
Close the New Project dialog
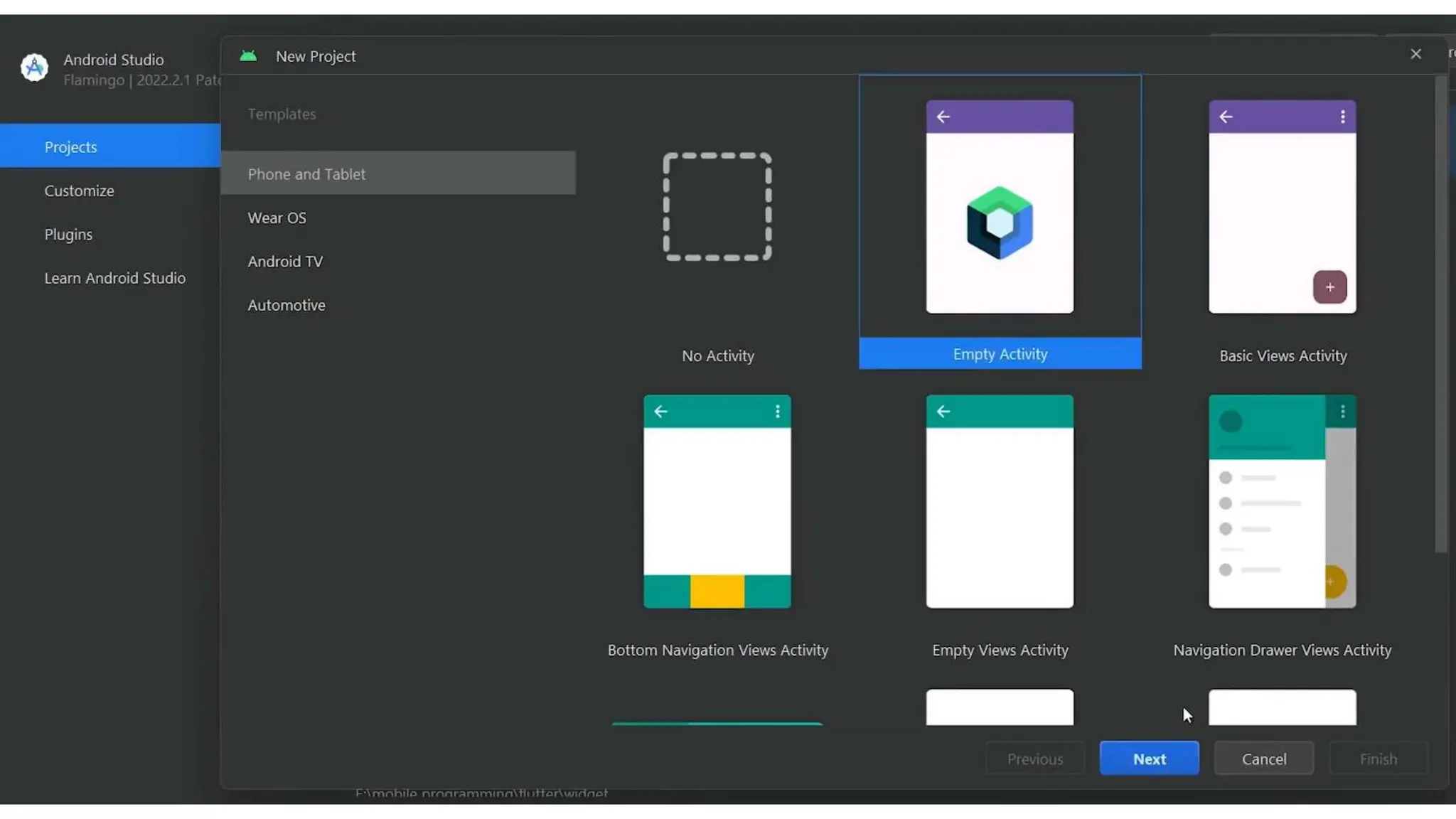pos(1415,54)
